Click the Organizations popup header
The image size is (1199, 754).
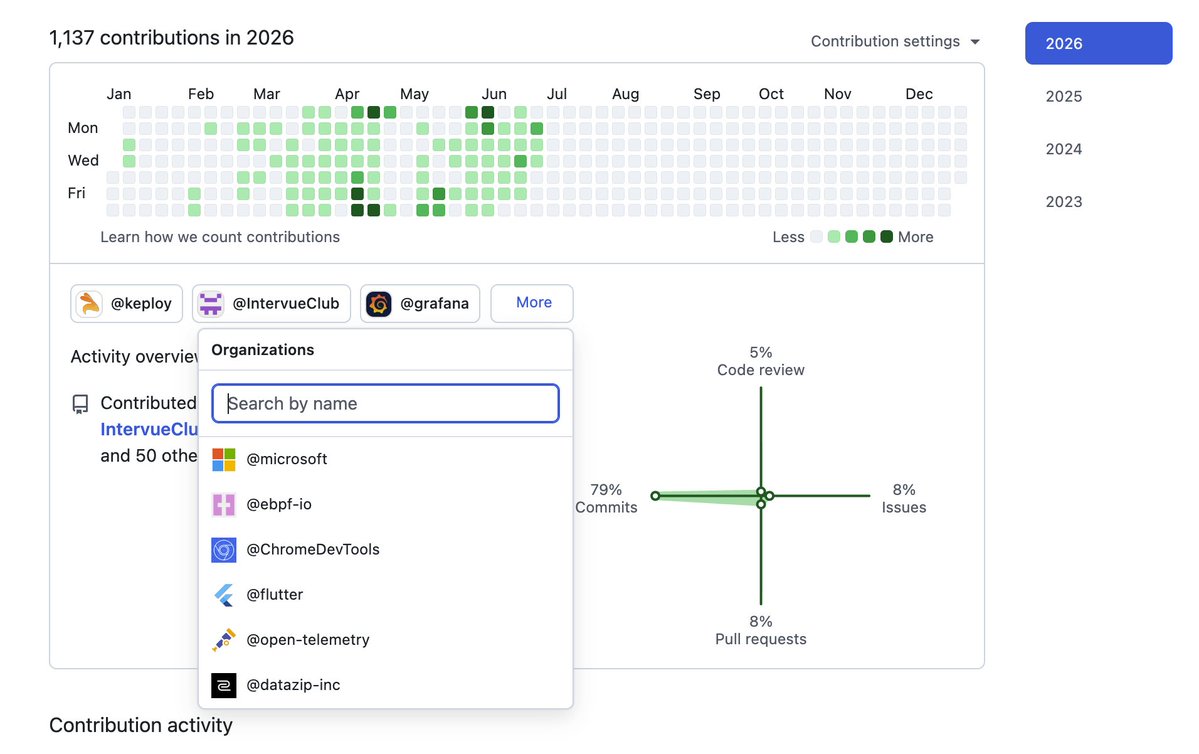[x=262, y=349]
